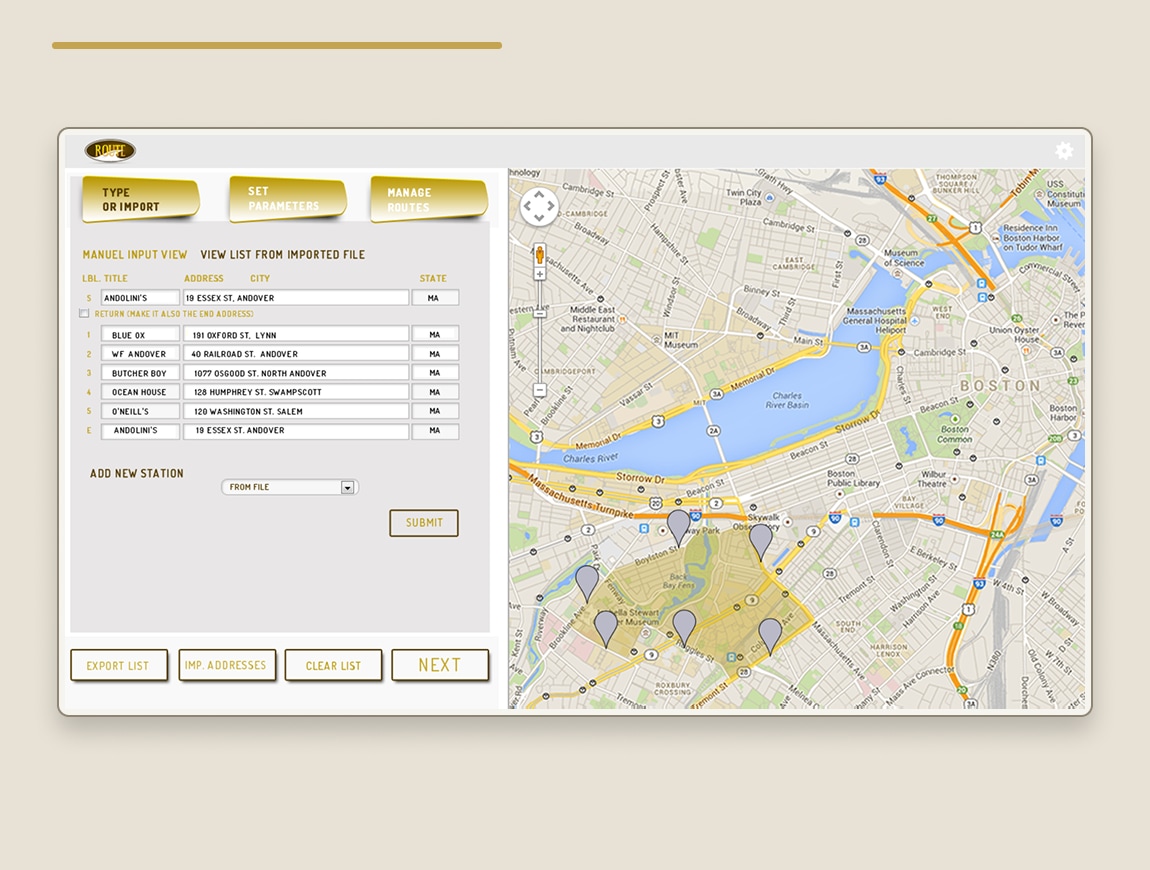Pick the Street View pegman icon
This screenshot has width=1150, height=870.
point(540,255)
